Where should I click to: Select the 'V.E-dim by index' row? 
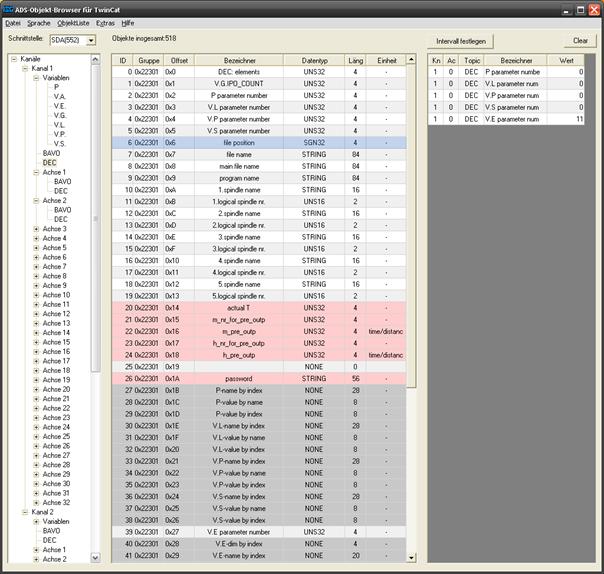coord(259,544)
